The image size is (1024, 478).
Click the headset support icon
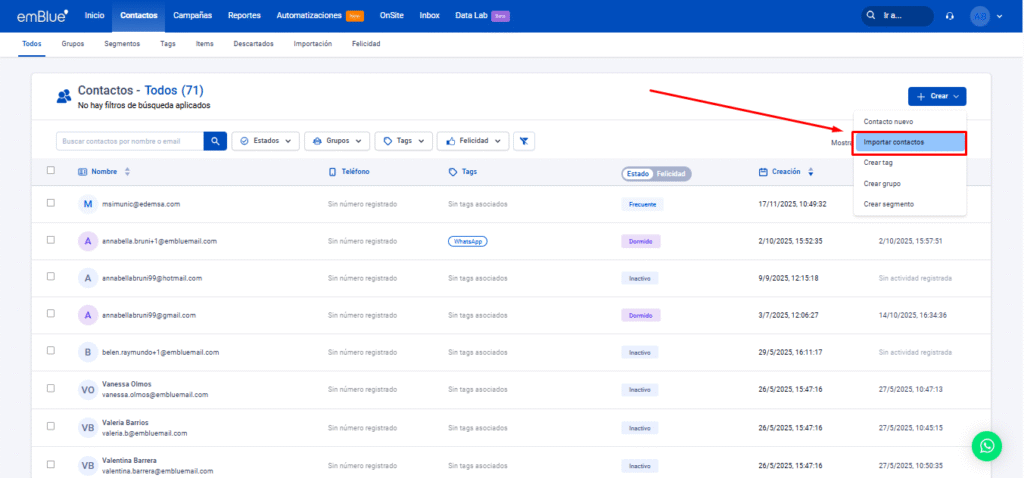tap(948, 16)
